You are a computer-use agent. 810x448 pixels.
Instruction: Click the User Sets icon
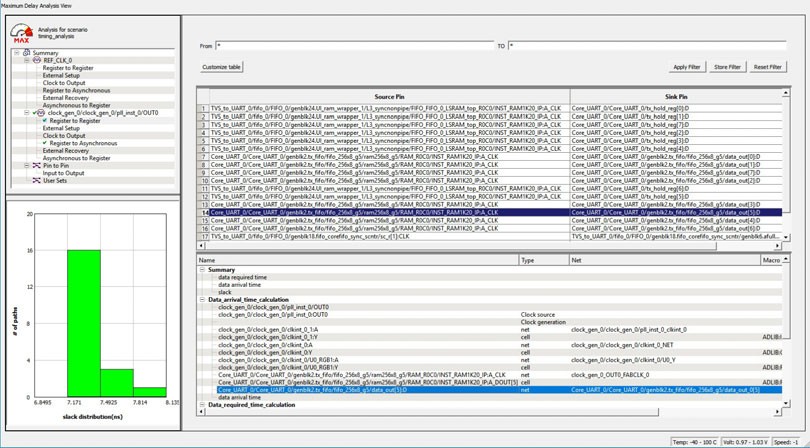point(37,181)
